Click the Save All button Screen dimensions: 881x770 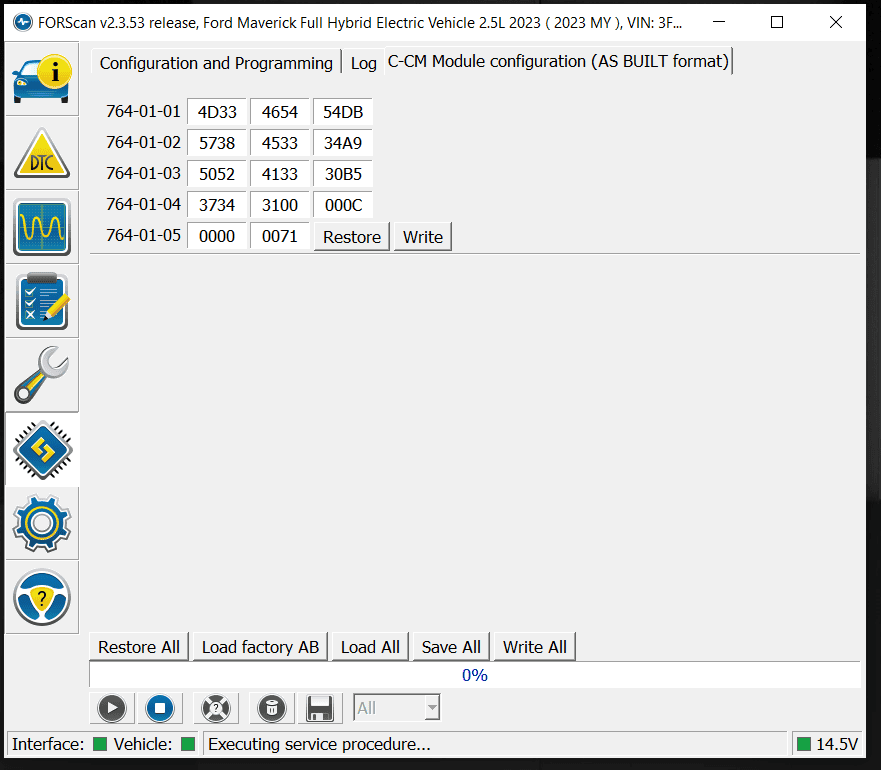tap(451, 647)
